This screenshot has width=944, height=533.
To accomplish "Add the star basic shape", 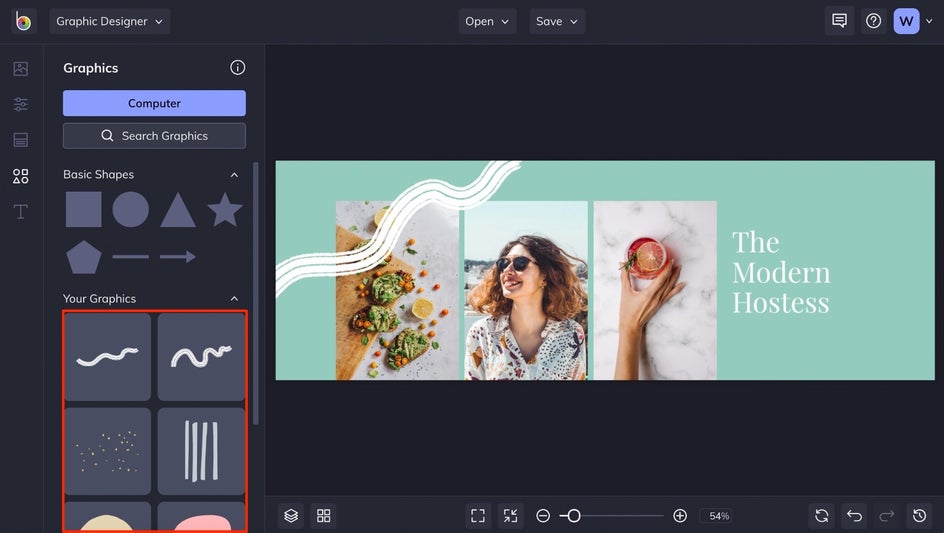I will [225, 210].
